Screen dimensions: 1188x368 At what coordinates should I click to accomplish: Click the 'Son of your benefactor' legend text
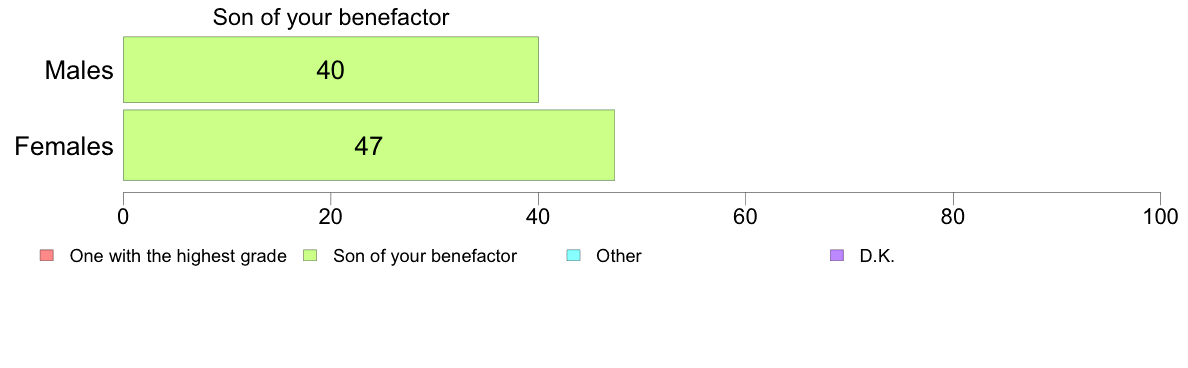425,256
